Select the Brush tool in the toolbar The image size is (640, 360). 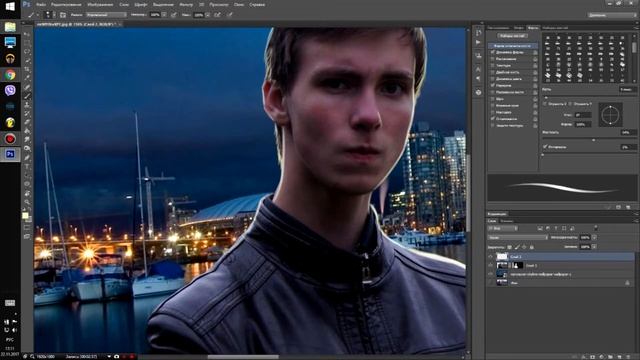27,96
